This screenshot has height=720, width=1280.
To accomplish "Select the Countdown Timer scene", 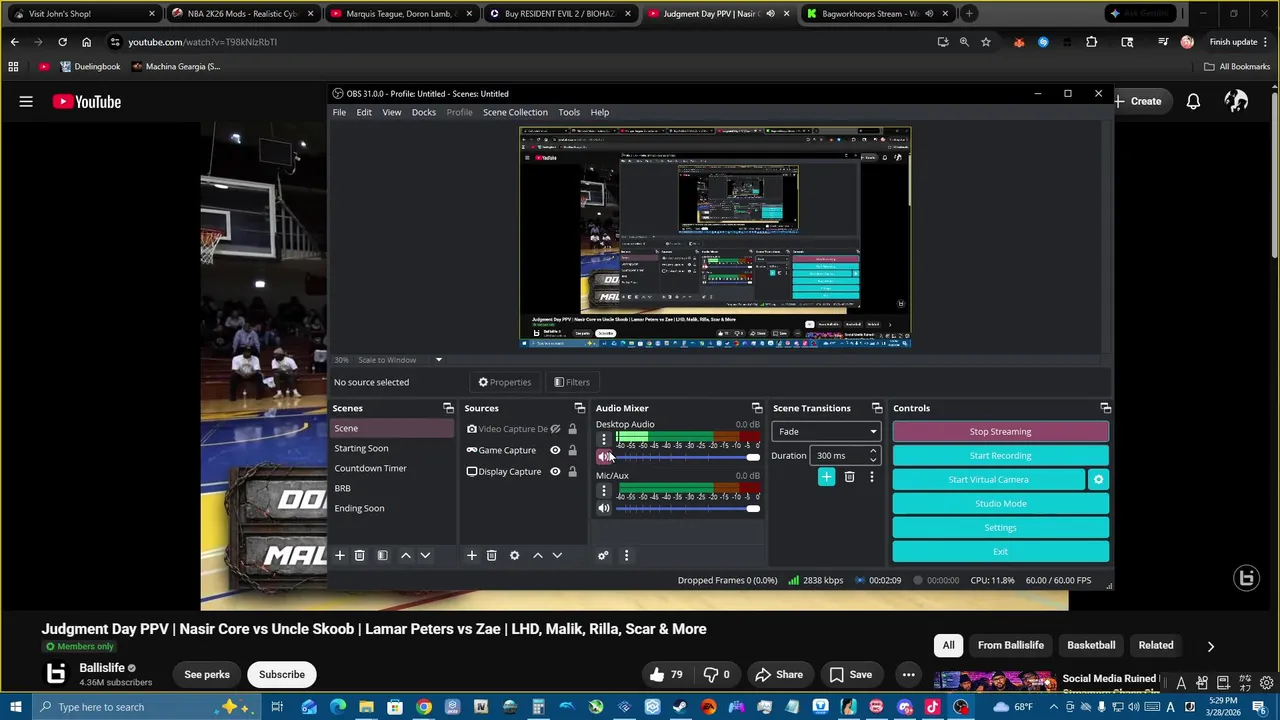I will (x=370, y=468).
